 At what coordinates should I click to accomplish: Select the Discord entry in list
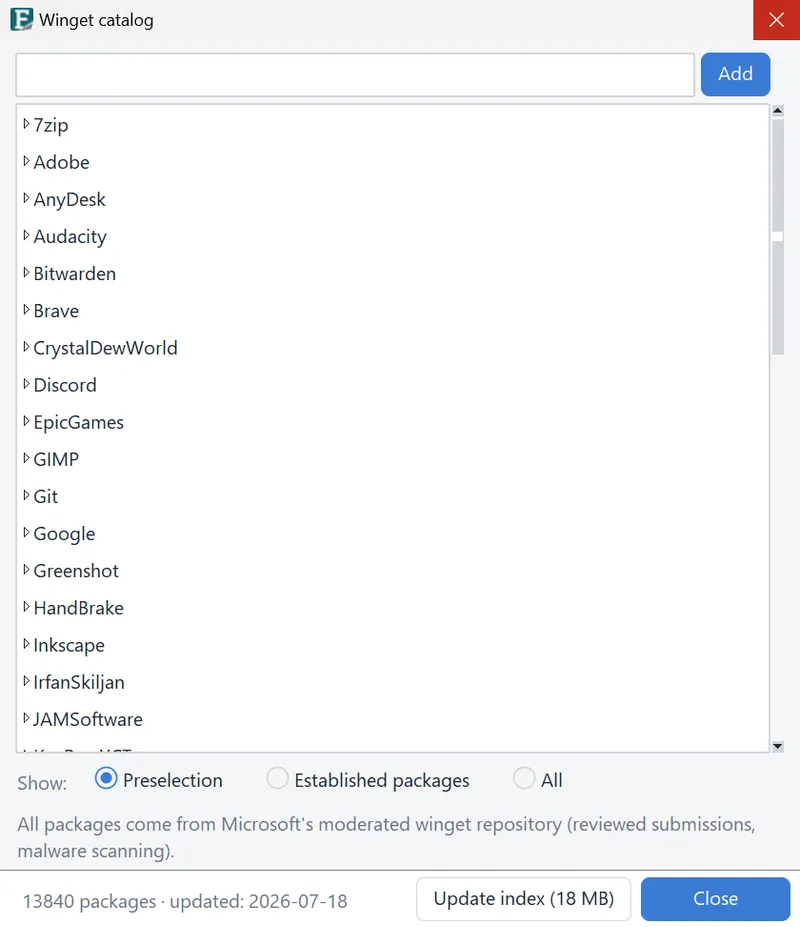pyautogui.click(x=65, y=385)
